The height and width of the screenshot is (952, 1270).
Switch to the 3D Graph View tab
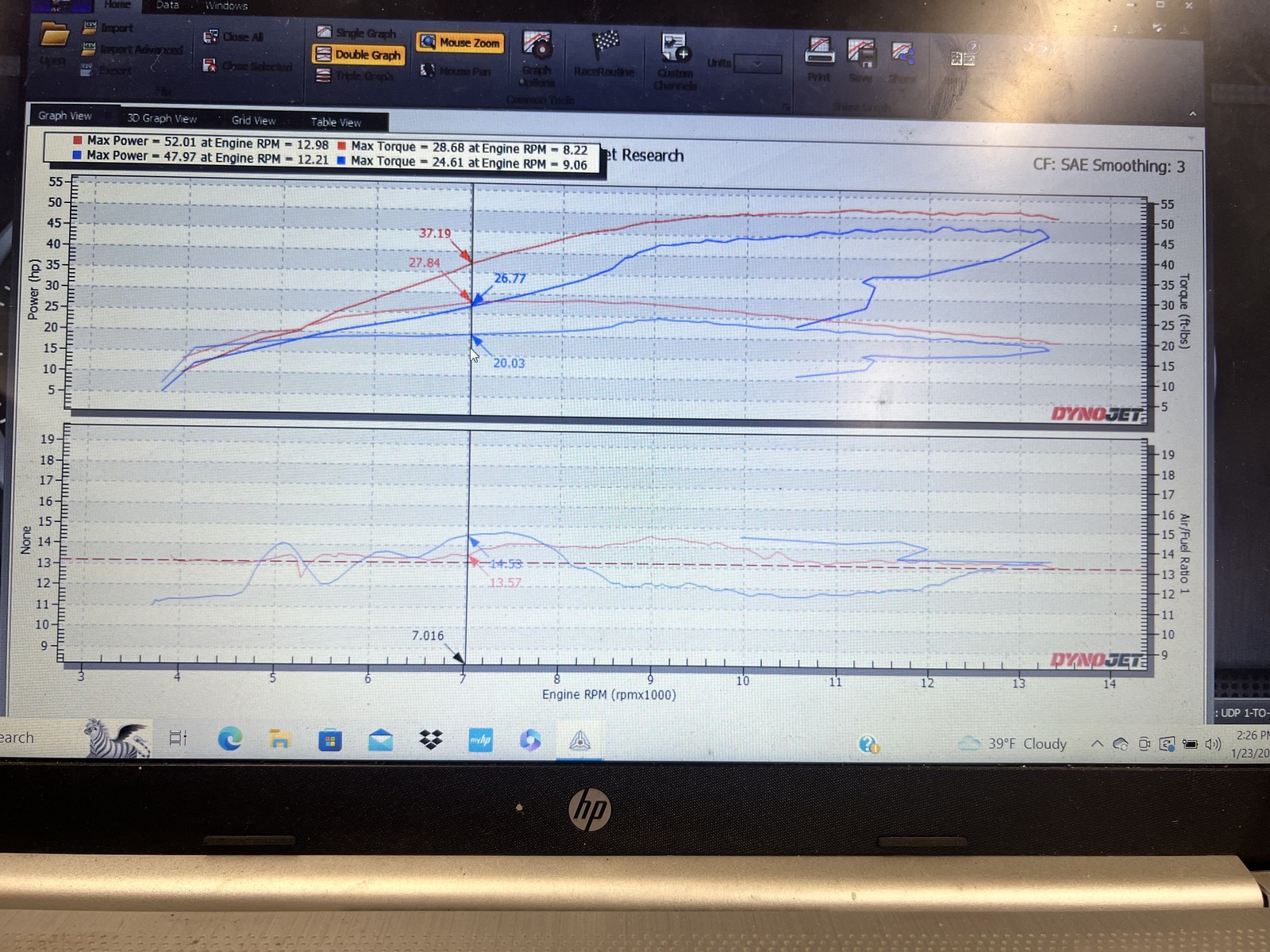pos(162,118)
